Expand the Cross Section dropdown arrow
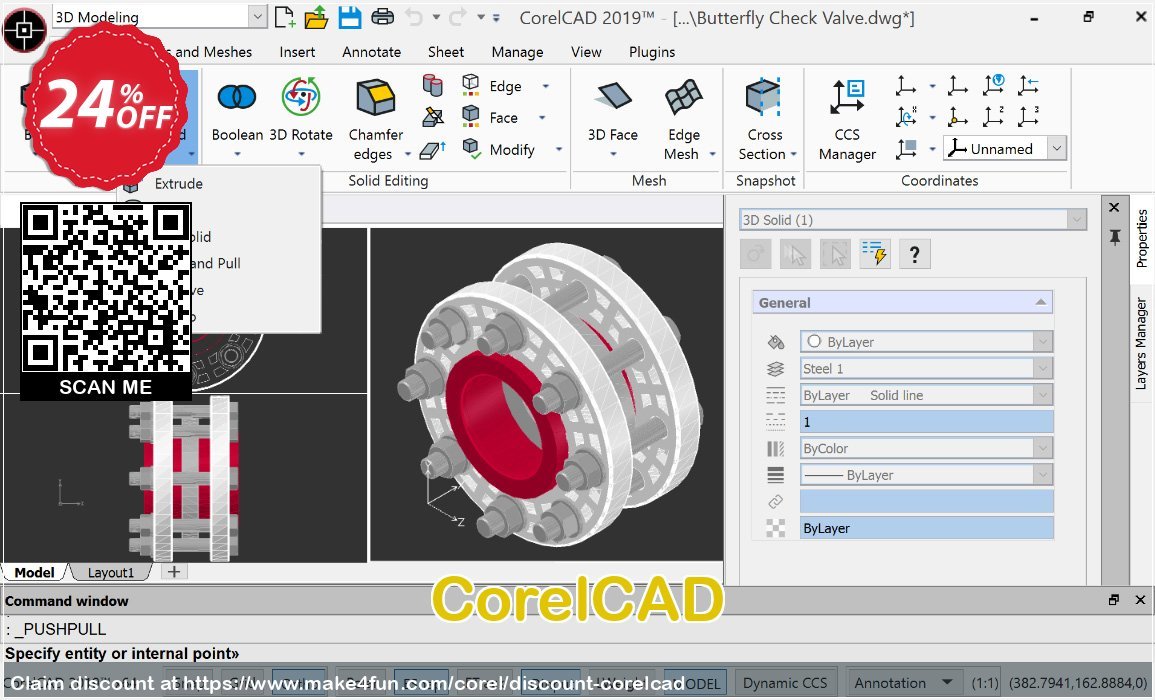1155x700 pixels. point(793,154)
